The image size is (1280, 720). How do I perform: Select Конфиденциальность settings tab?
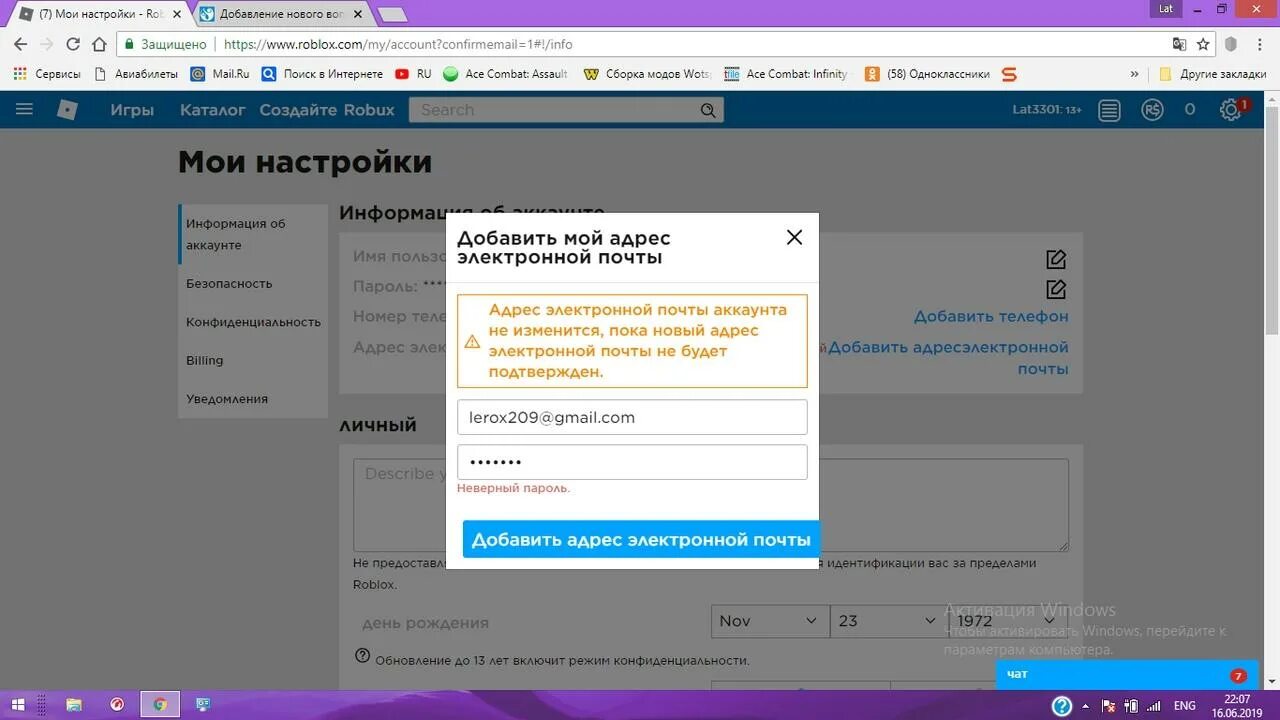point(254,322)
